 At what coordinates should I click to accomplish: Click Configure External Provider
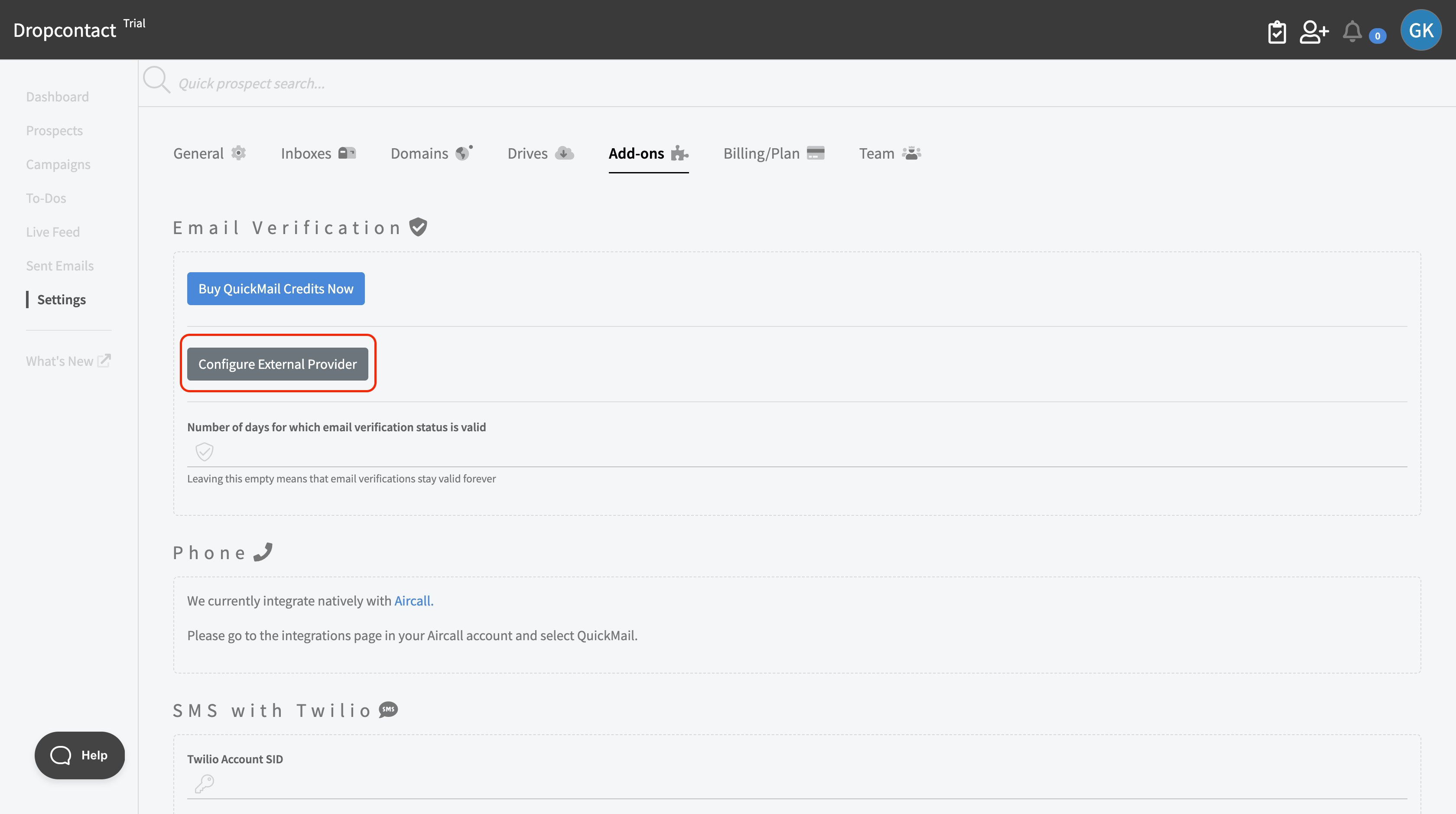point(277,364)
